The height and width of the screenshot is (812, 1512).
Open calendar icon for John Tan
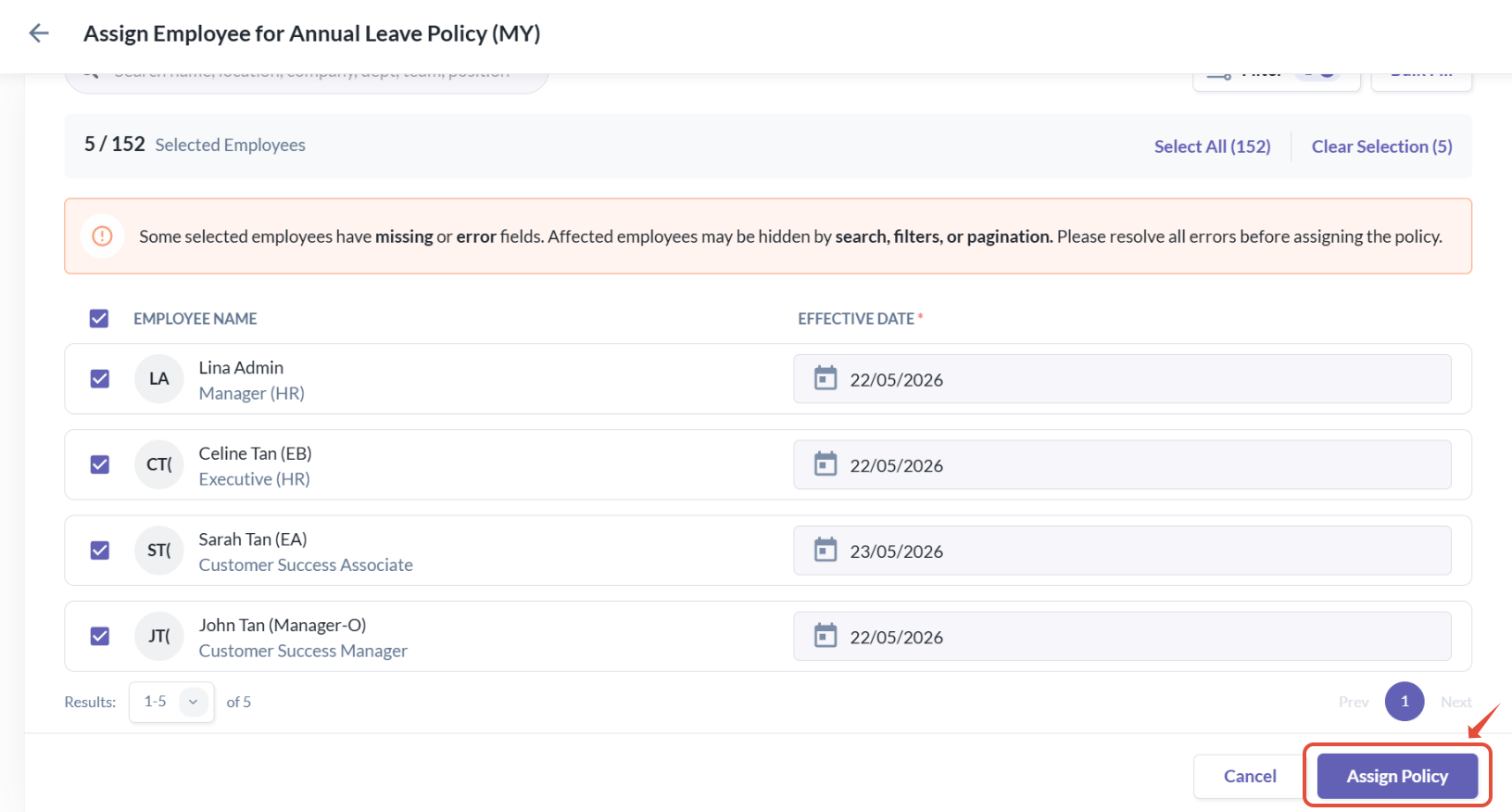click(825, 636)
